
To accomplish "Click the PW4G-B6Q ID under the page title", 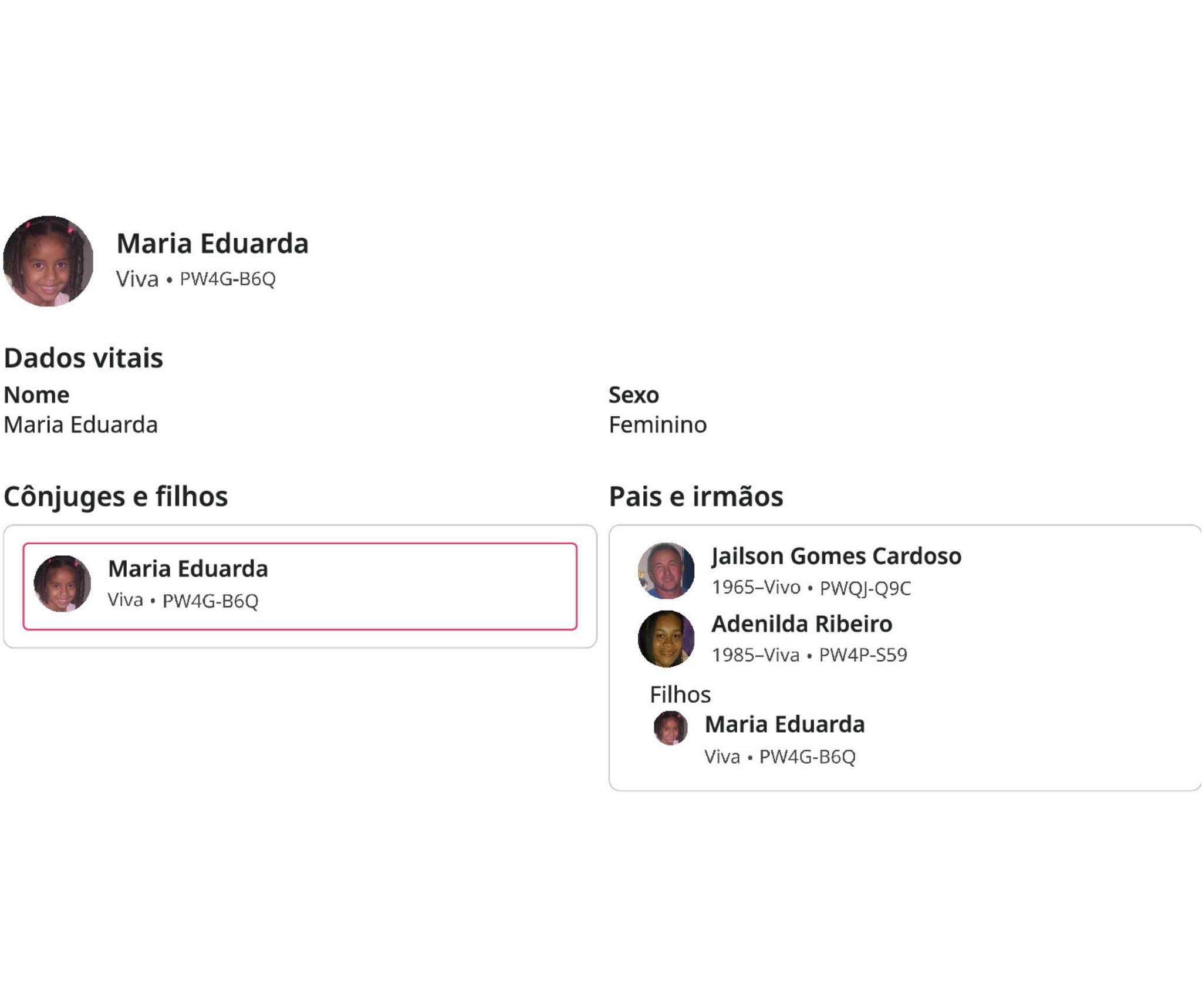I will 227,279.
